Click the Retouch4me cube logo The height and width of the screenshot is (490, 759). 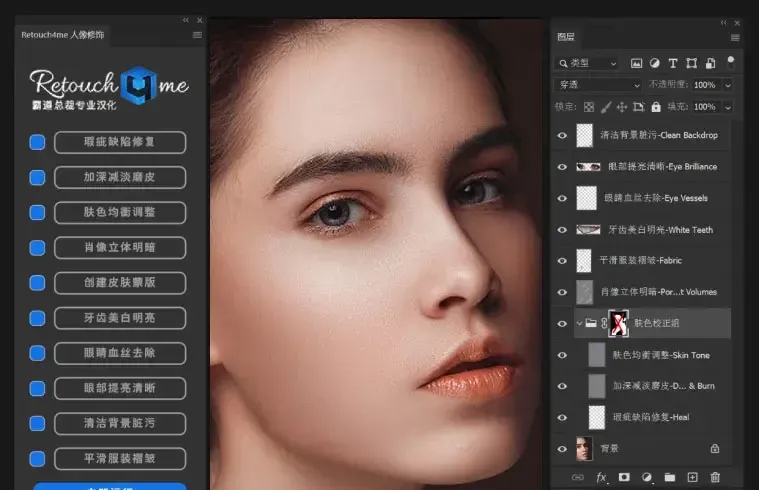coord(138,86)
